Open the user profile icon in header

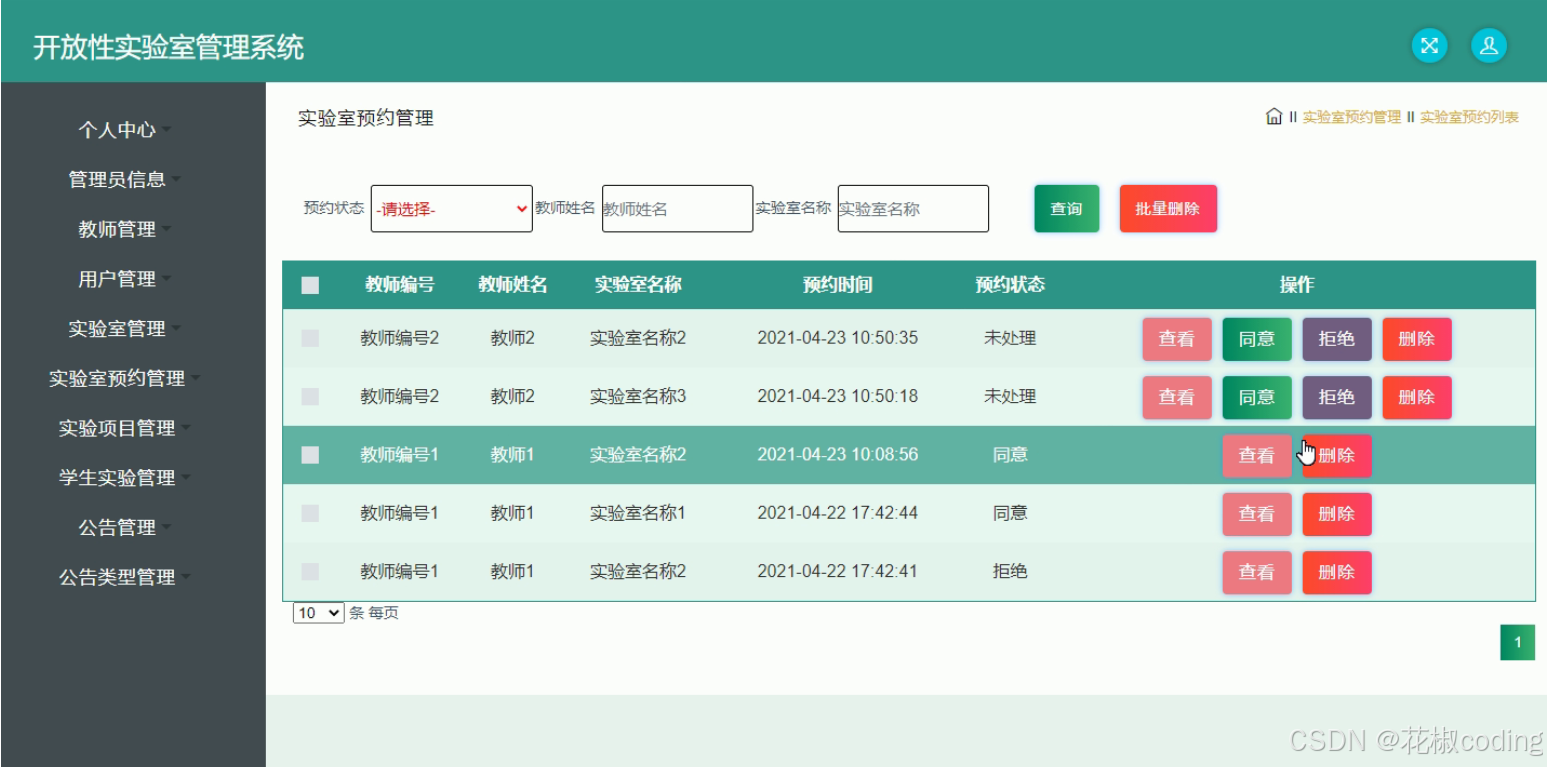1488,45
